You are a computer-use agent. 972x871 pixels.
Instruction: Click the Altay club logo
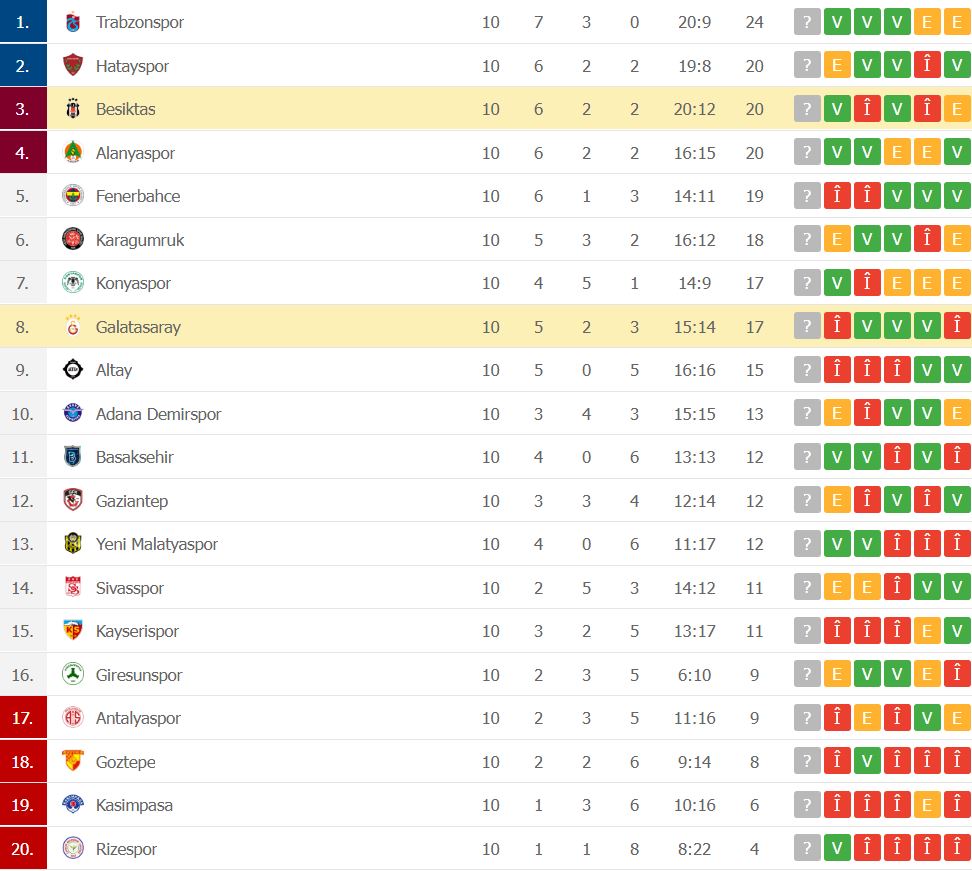(73, 370)
